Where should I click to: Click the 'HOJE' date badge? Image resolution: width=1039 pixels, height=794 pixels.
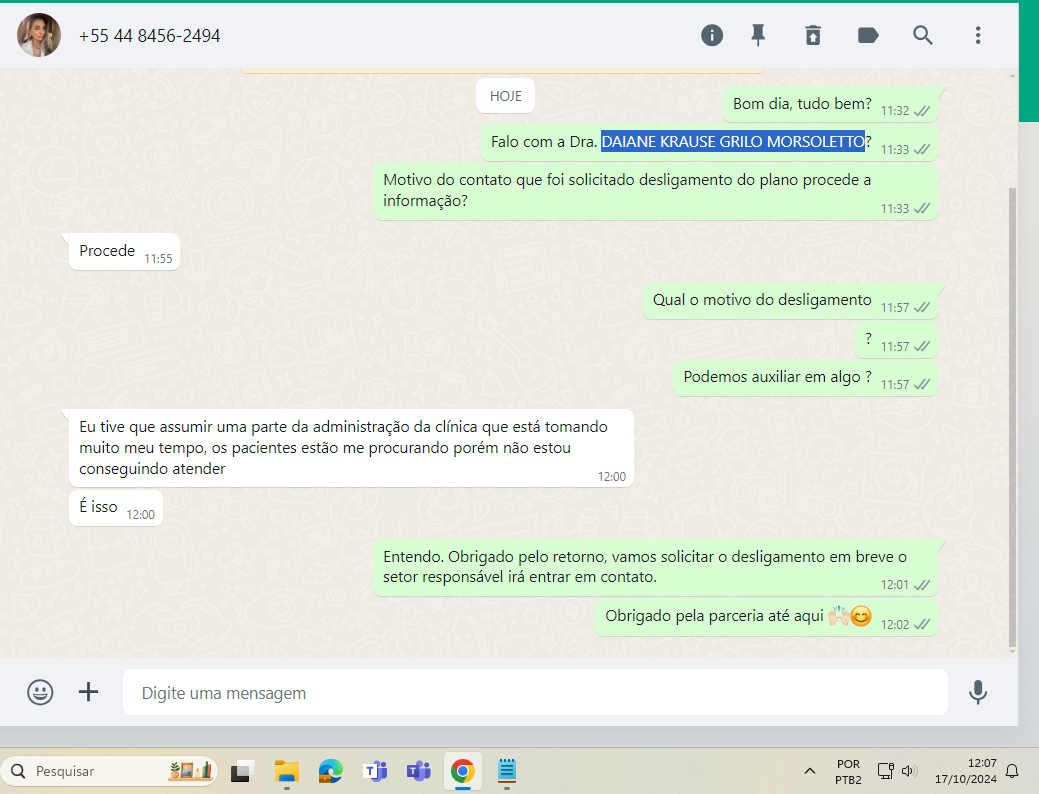(x=506, y=96)
